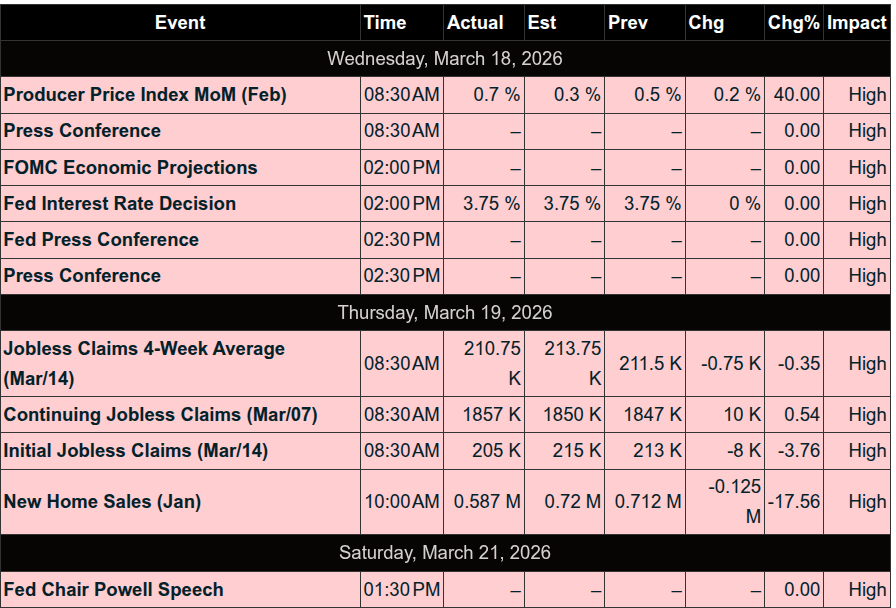Sort by the Time column header

[x=385, y=22]
